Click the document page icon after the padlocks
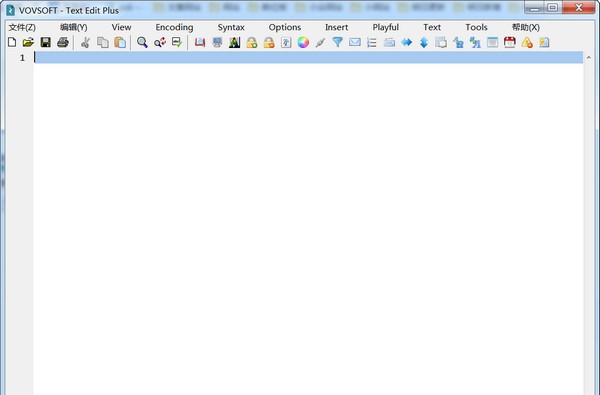 tap(286, 42)
